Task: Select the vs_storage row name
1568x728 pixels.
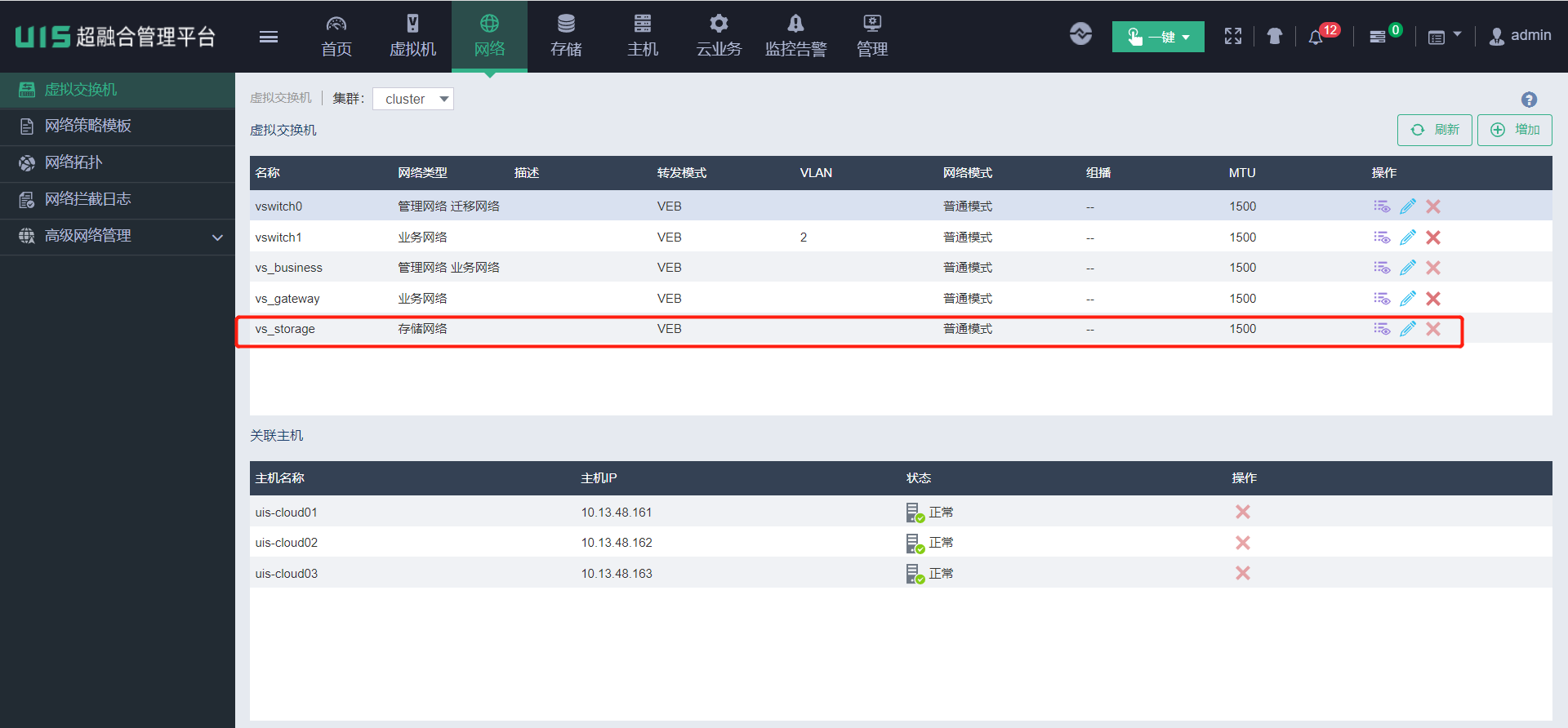Action: (285, 329)
